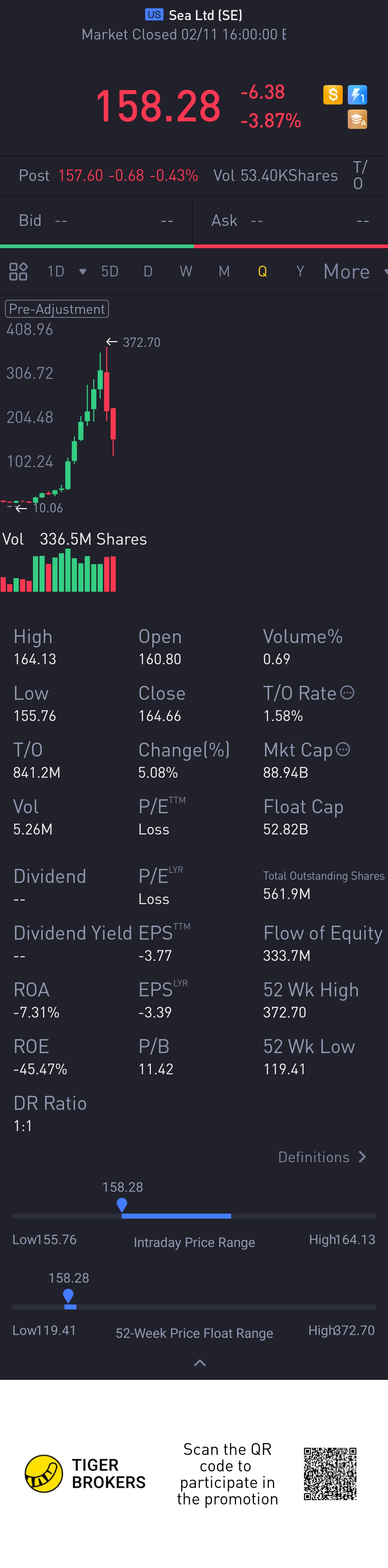
Task: Open the chart layout grid icon
Action: click(x=18, y=271)
